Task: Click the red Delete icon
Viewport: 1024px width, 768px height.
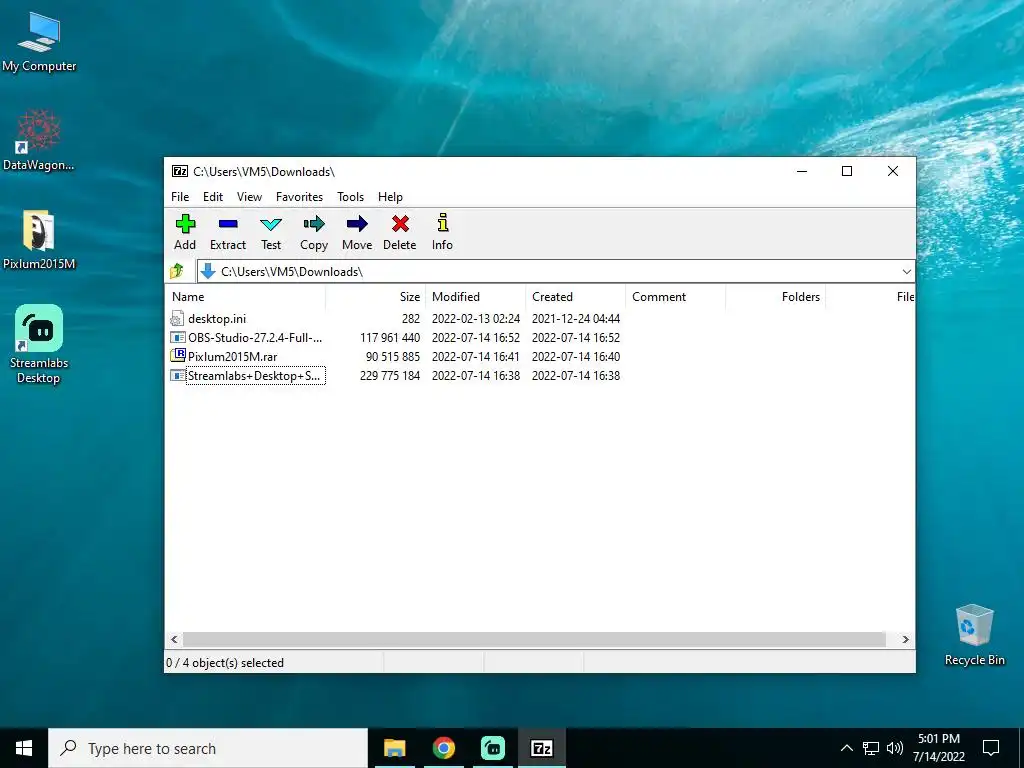Action: pyautogui.click(x=400, y=224)
